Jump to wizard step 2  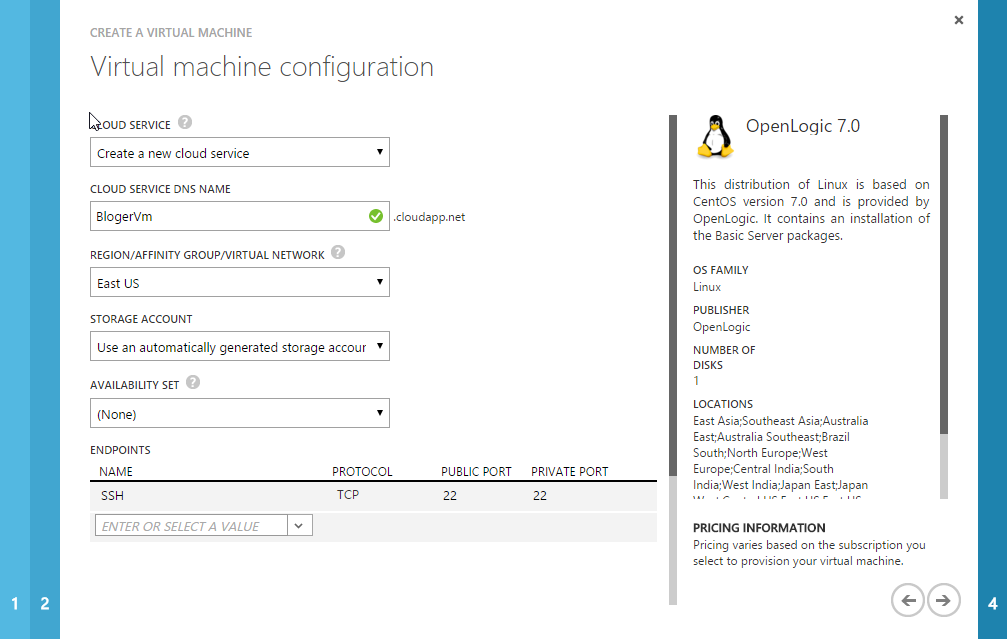pos(45,604)
